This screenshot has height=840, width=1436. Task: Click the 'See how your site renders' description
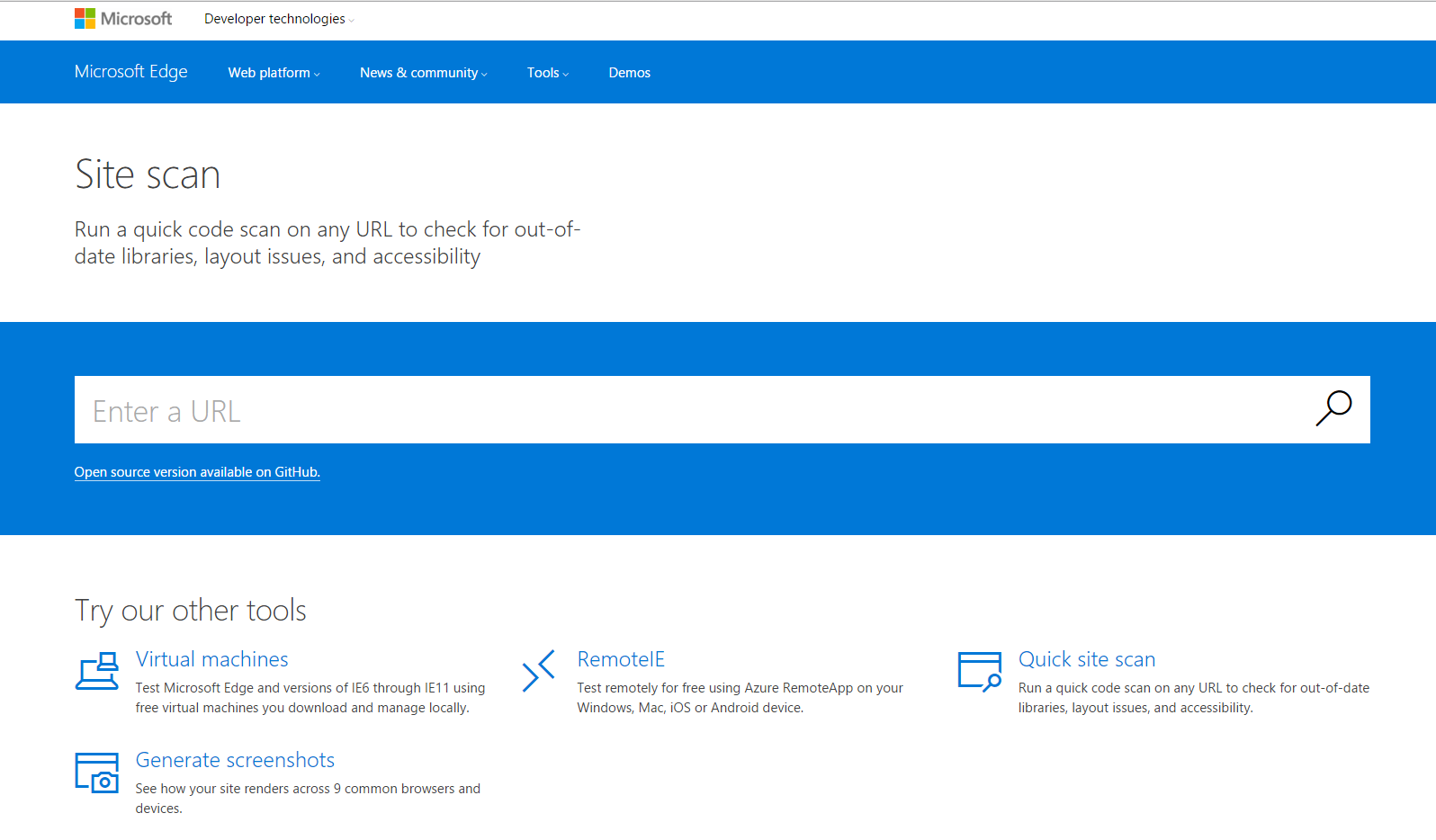(x=309, y=799)
